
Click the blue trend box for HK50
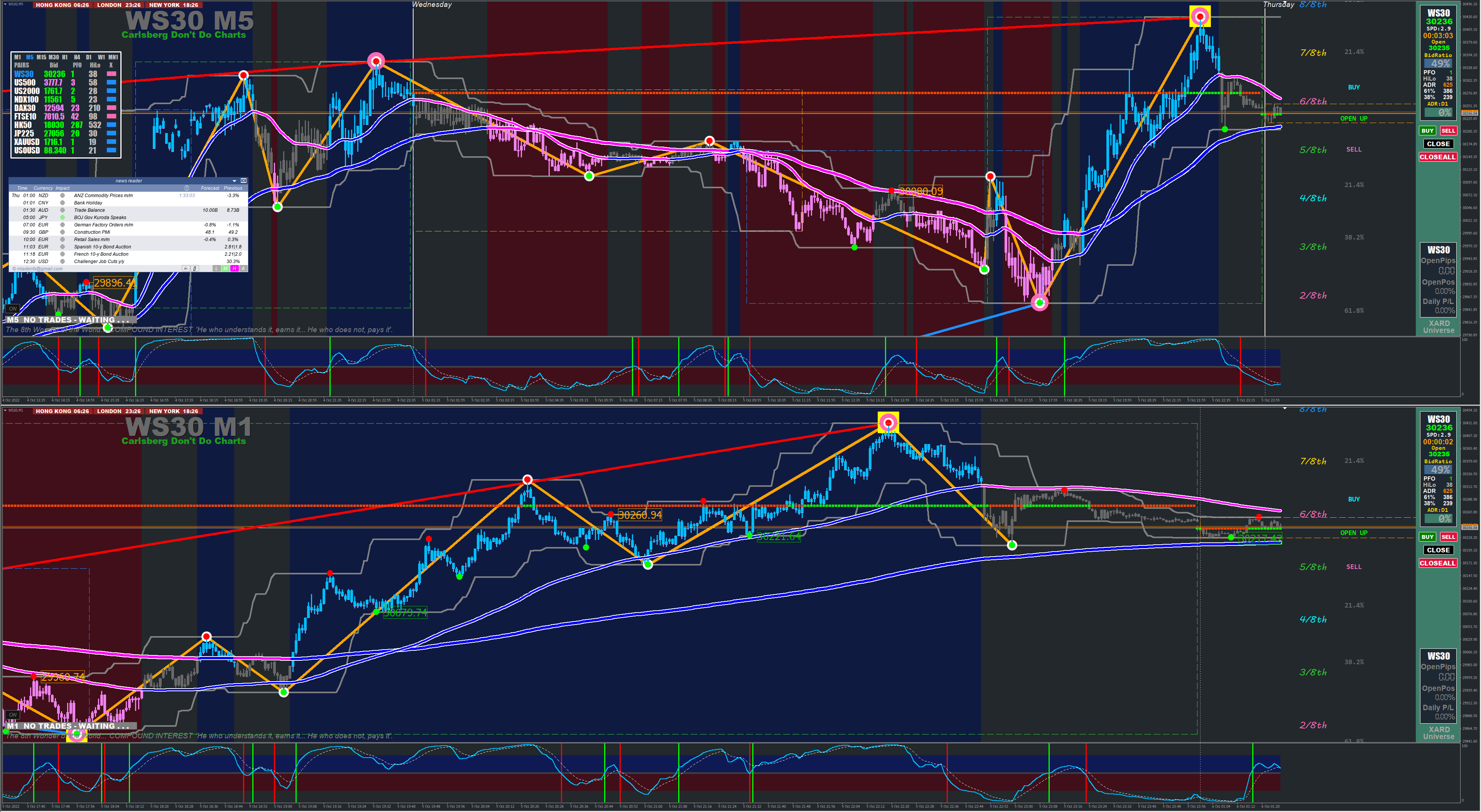pyautogui.click(x=111, y=125)
